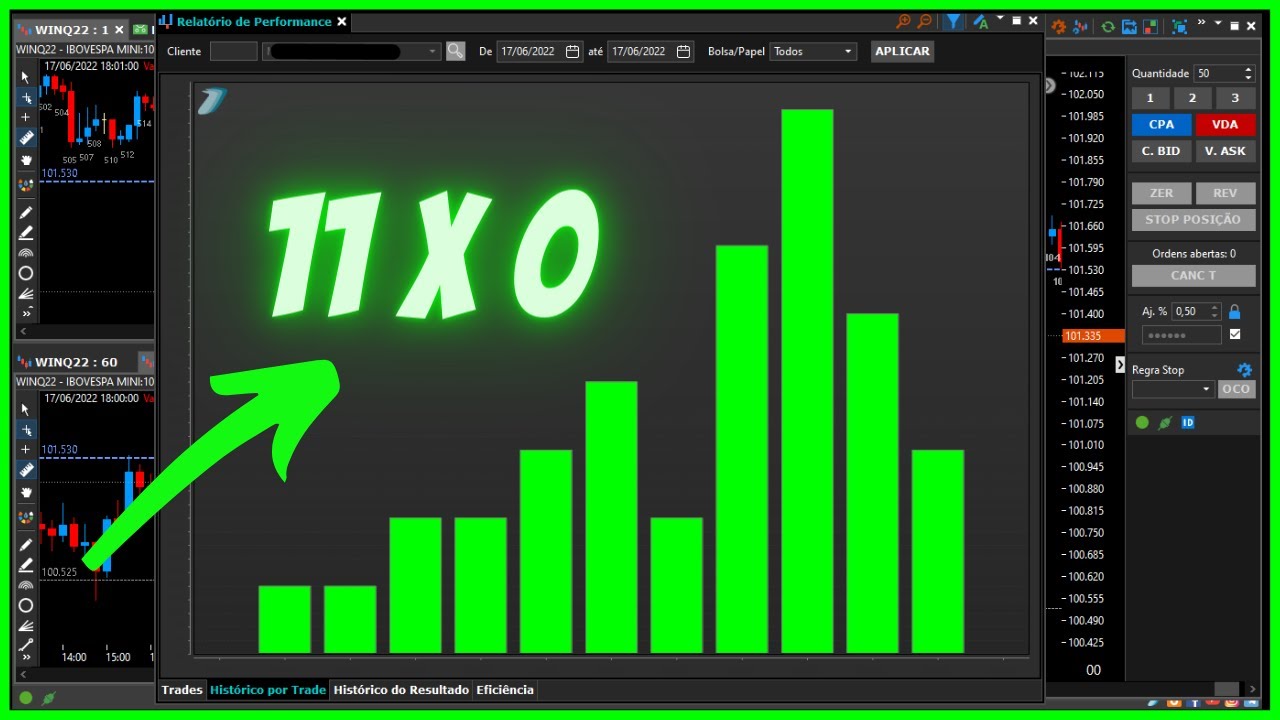Click the Aj. % stepper arrows
Screen dimensions: 1280x720
pos(1215,311)
